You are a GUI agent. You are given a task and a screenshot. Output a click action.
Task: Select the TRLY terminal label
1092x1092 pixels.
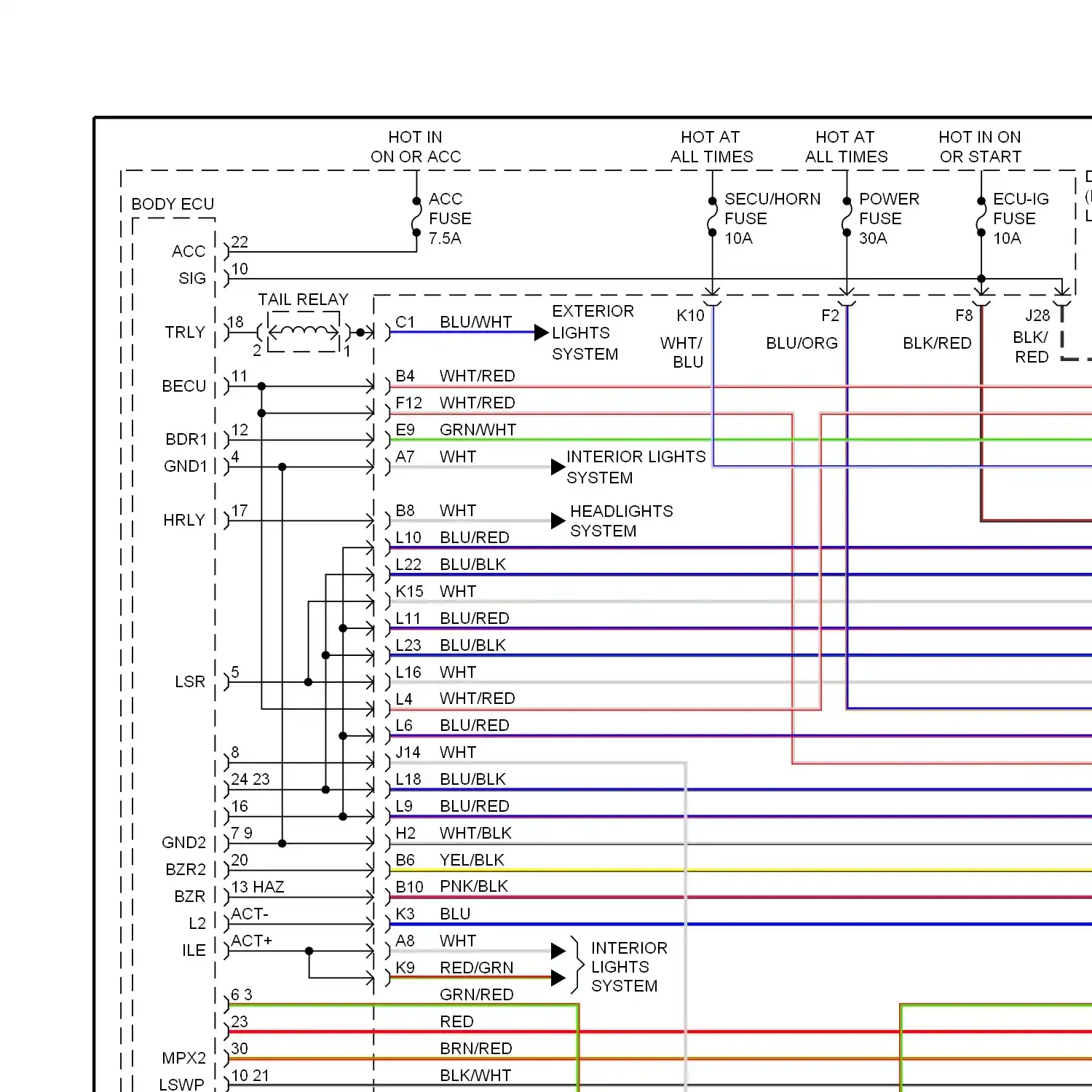[185, 333]
